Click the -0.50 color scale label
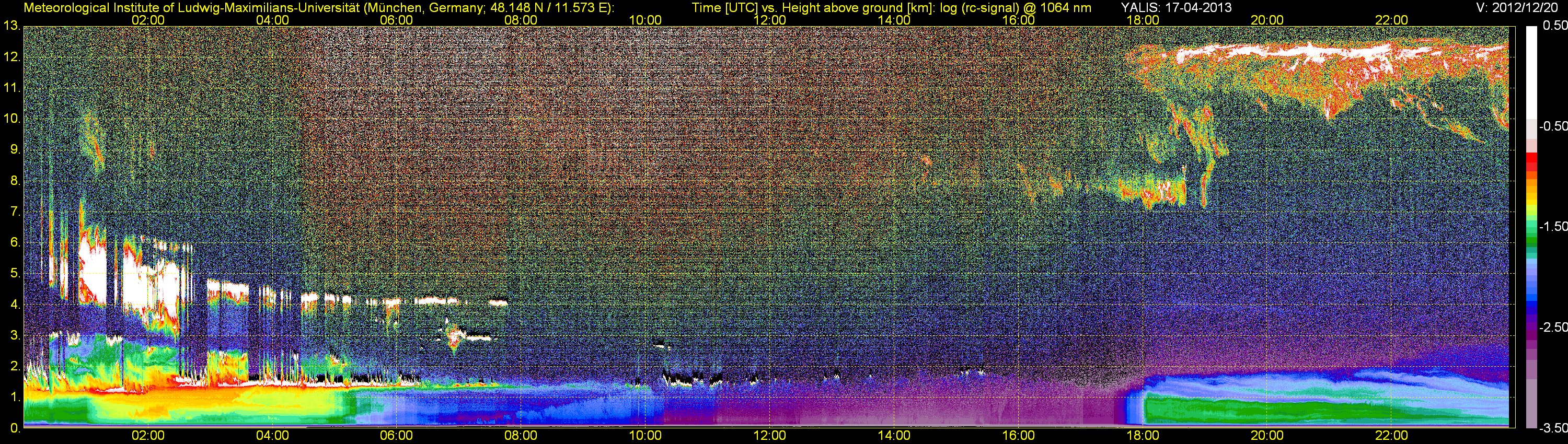1568x444 pixels. [x=1553, y=126]
